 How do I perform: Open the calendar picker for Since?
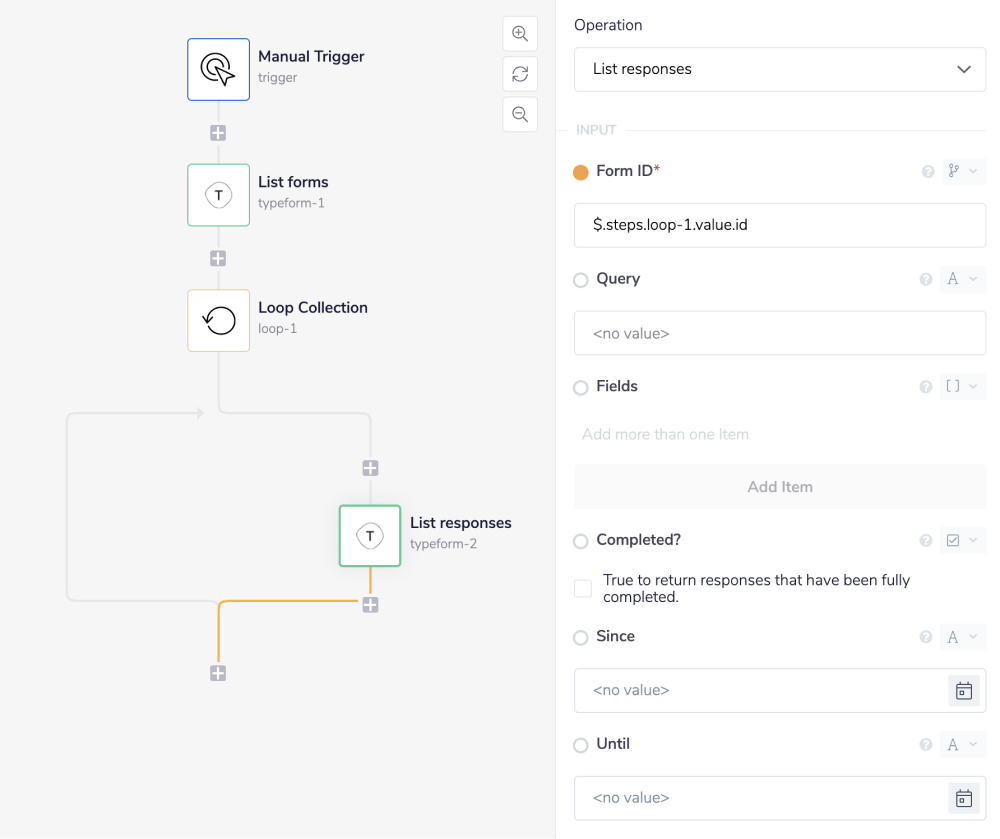coord(963,690)
